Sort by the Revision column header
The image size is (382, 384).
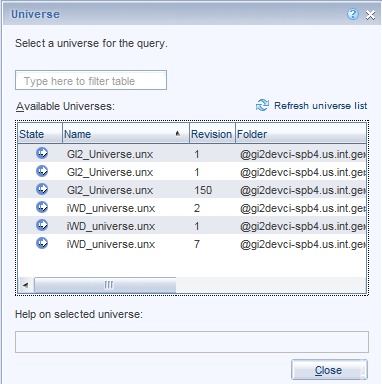point(212,134)
